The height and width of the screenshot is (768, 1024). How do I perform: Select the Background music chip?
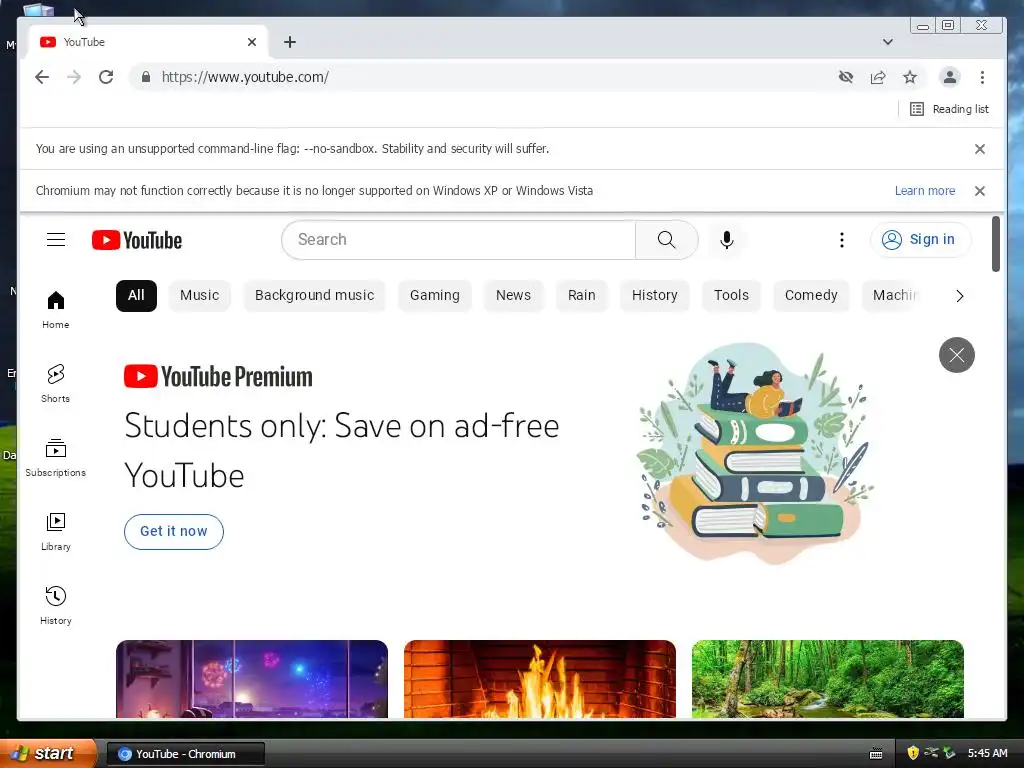pyautogui.click(x=314, y=296)
